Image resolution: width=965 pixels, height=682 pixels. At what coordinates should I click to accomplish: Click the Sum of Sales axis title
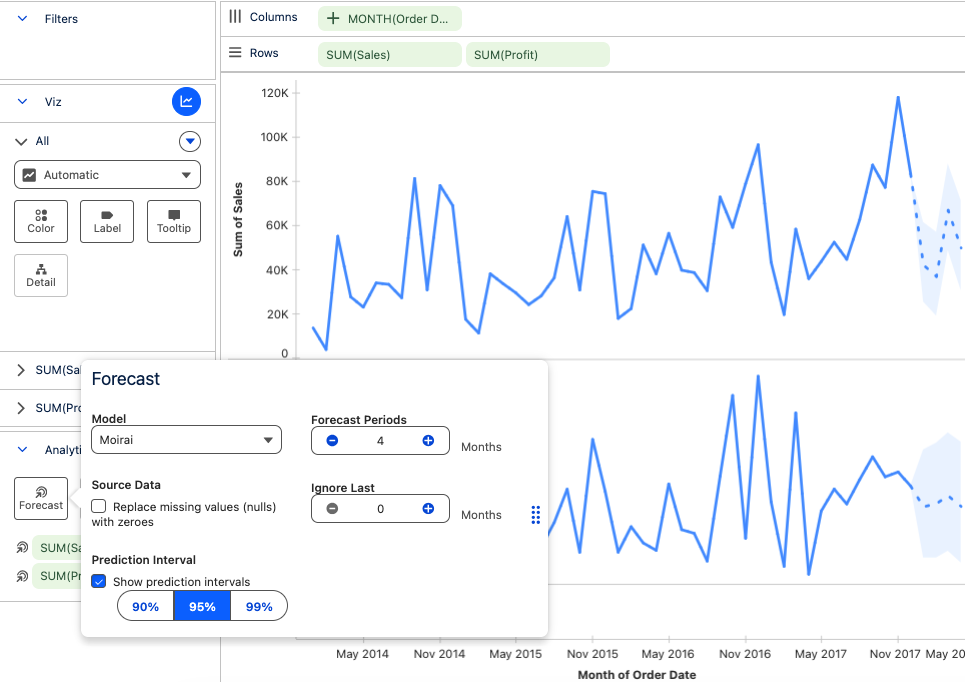pos(238,220)
